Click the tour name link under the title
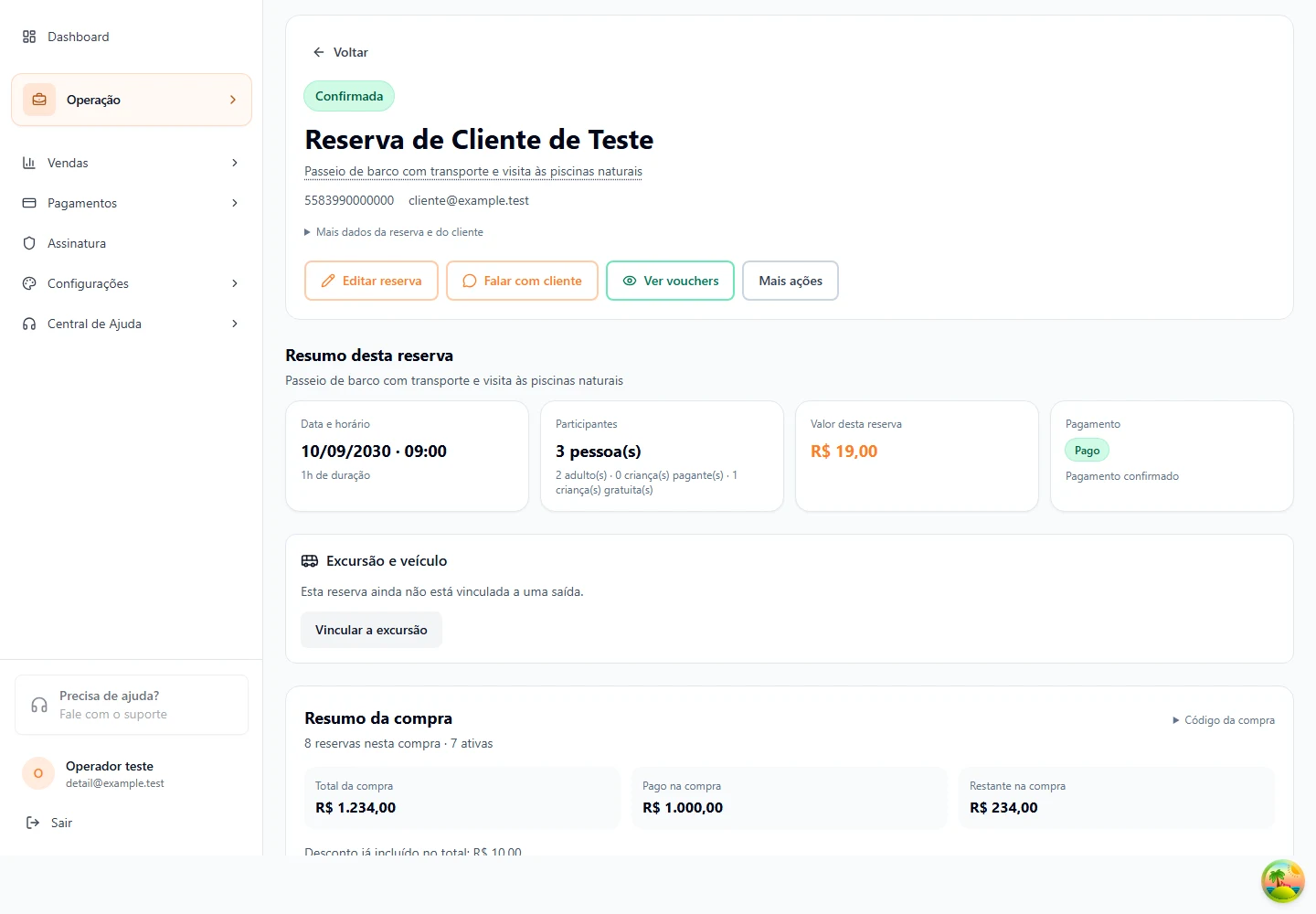 [473, 171]
